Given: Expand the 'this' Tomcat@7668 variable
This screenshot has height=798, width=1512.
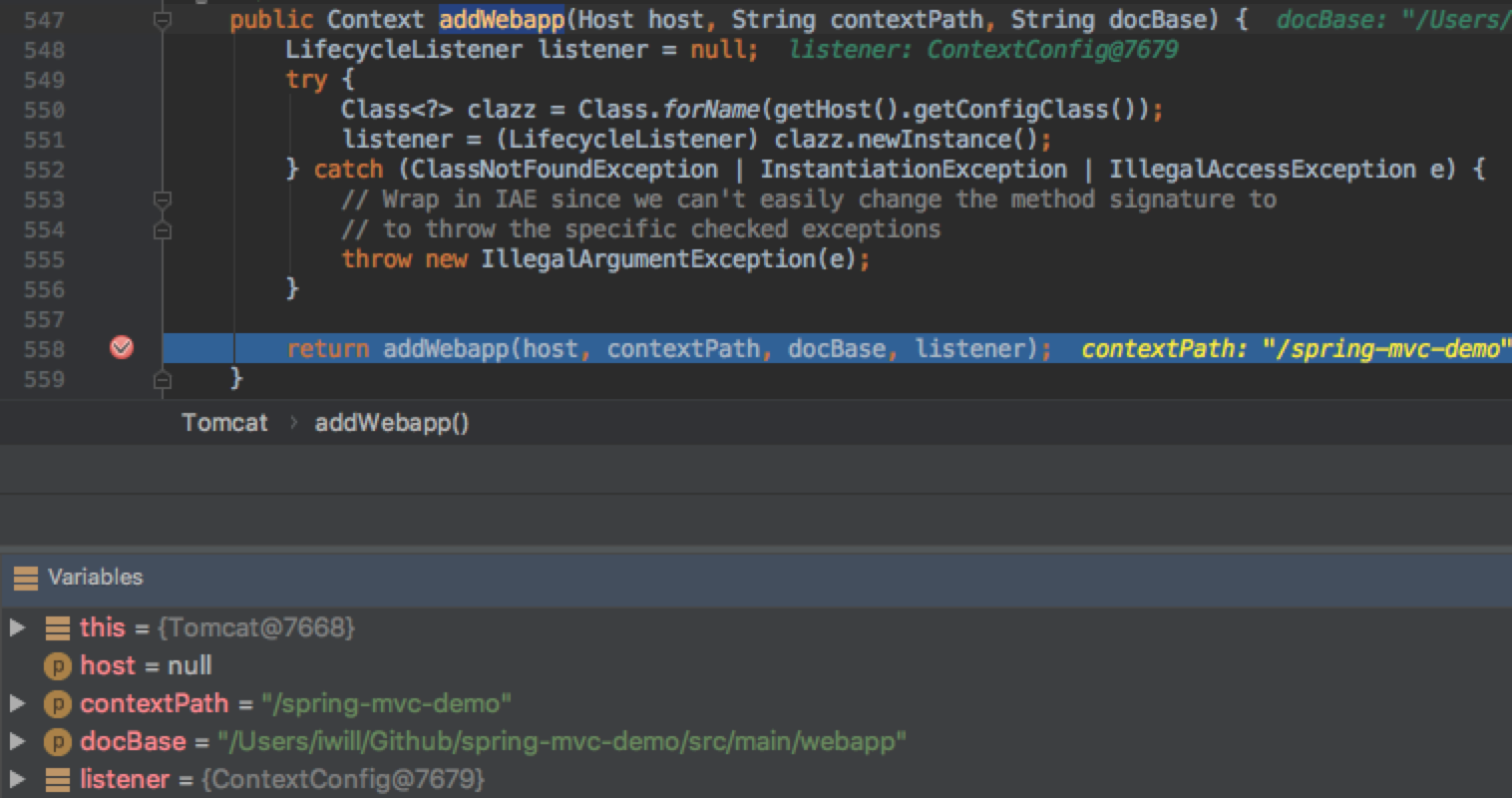Looking at the screenshot, I should tap(17, 627).
